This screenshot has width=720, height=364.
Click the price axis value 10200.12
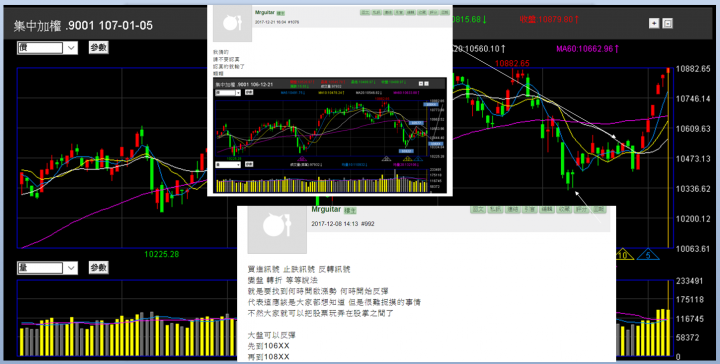coord(693,219)
